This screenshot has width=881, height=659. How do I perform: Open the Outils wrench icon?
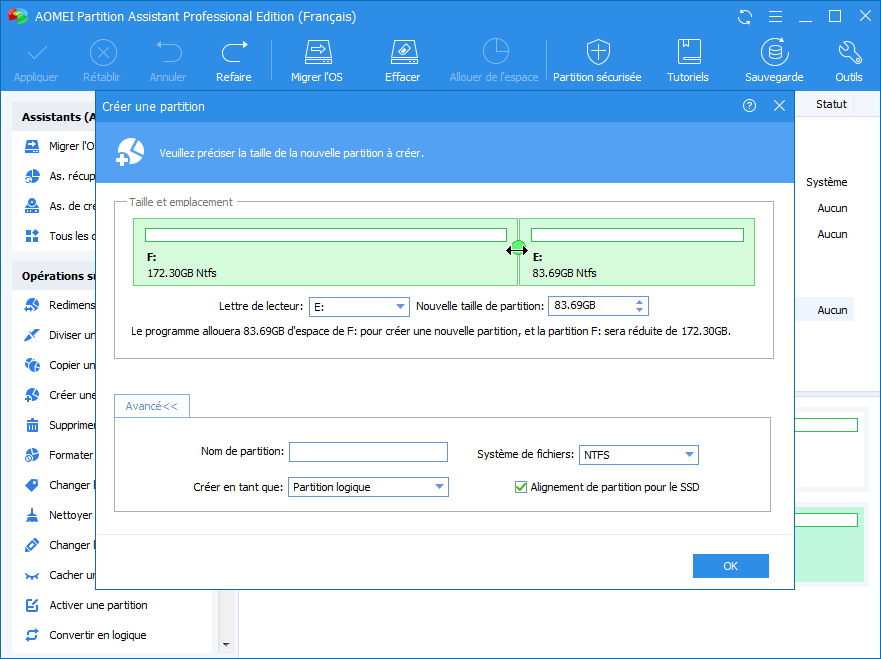click(x=850, y=52)
